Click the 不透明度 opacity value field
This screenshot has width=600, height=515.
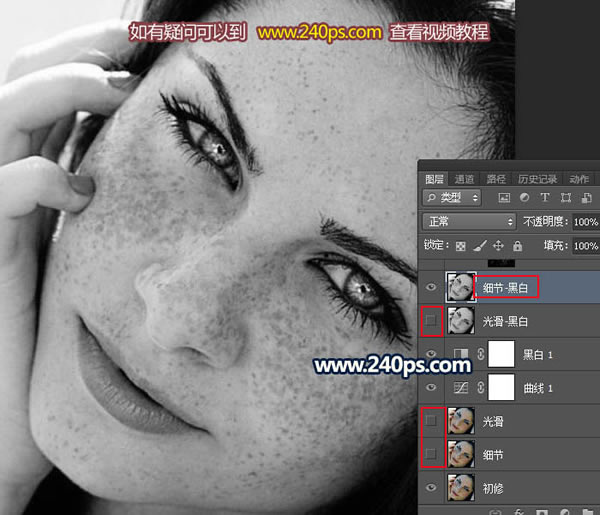pos(586,222)
